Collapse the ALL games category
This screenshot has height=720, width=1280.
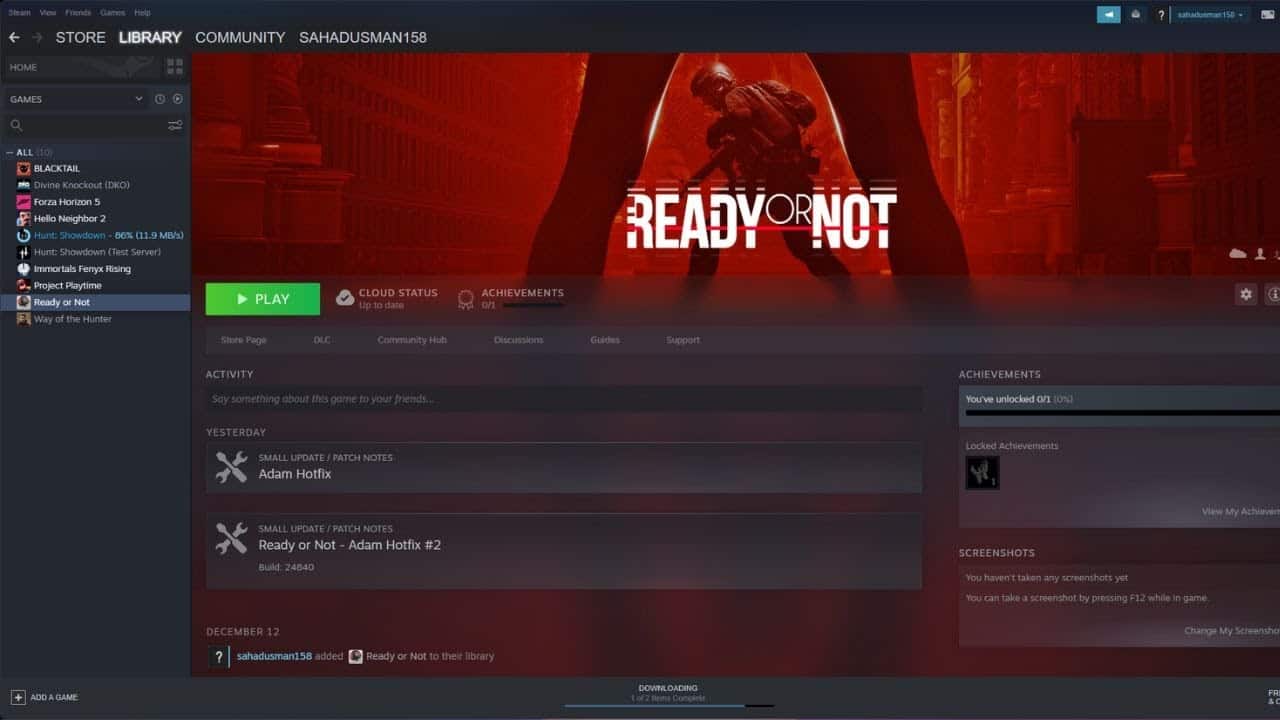[x=10, y=152]
